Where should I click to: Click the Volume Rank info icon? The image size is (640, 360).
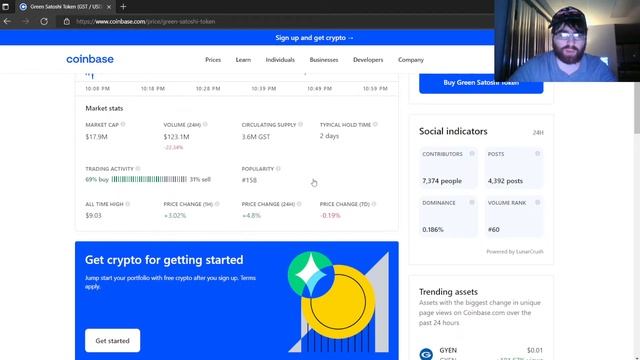[538, 202]
